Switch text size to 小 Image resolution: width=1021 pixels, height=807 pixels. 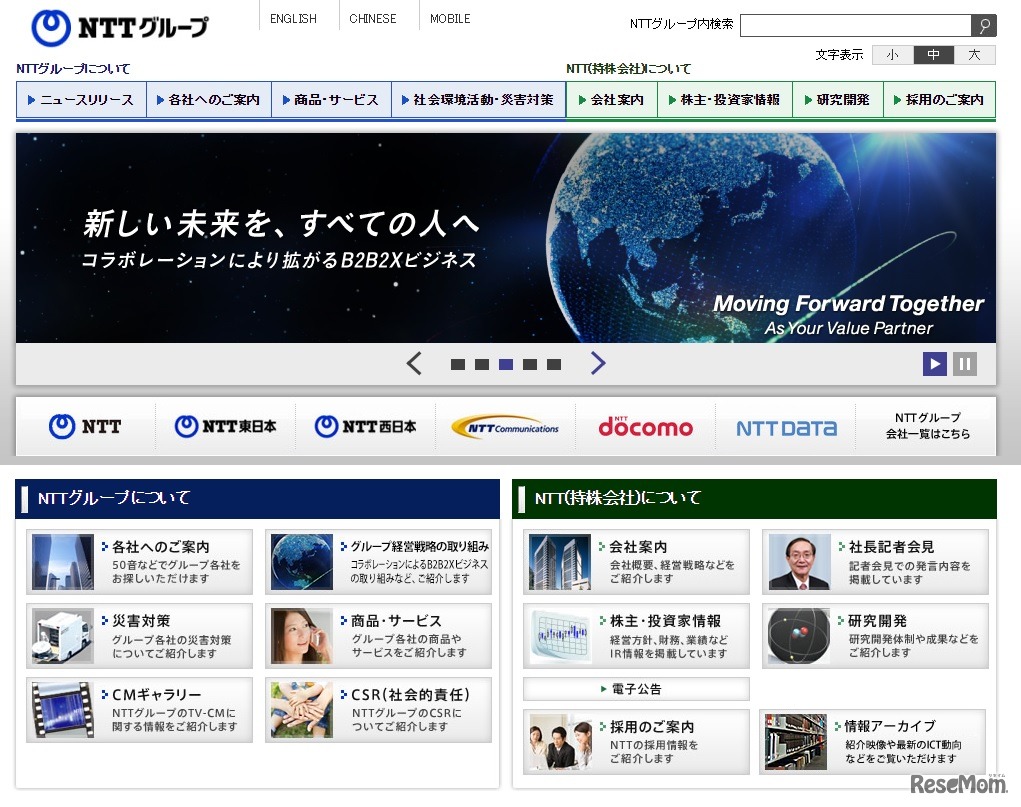click(x=892, y=55)
